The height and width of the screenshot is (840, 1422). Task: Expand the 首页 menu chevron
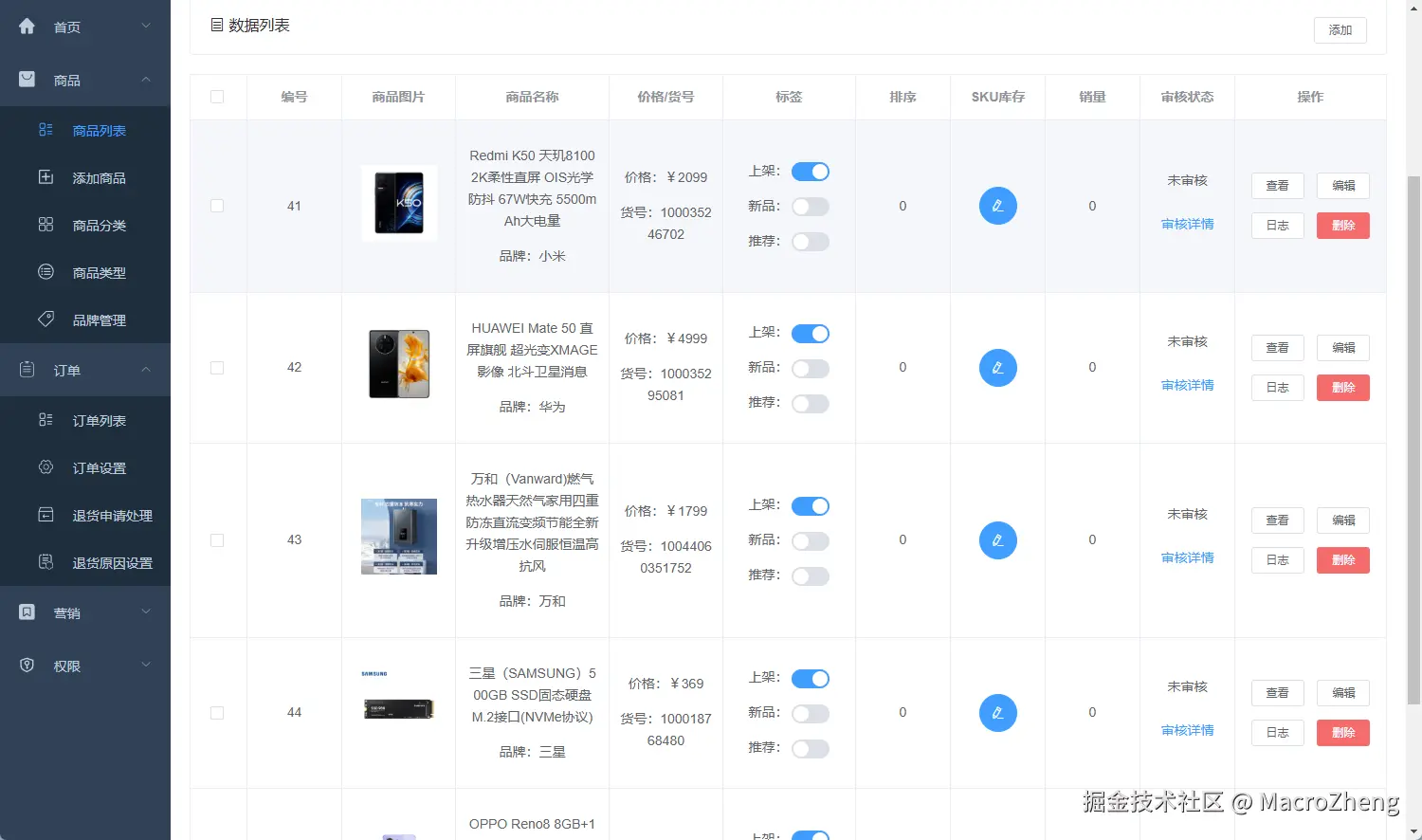pyautogui.click(x=146, y=26)
